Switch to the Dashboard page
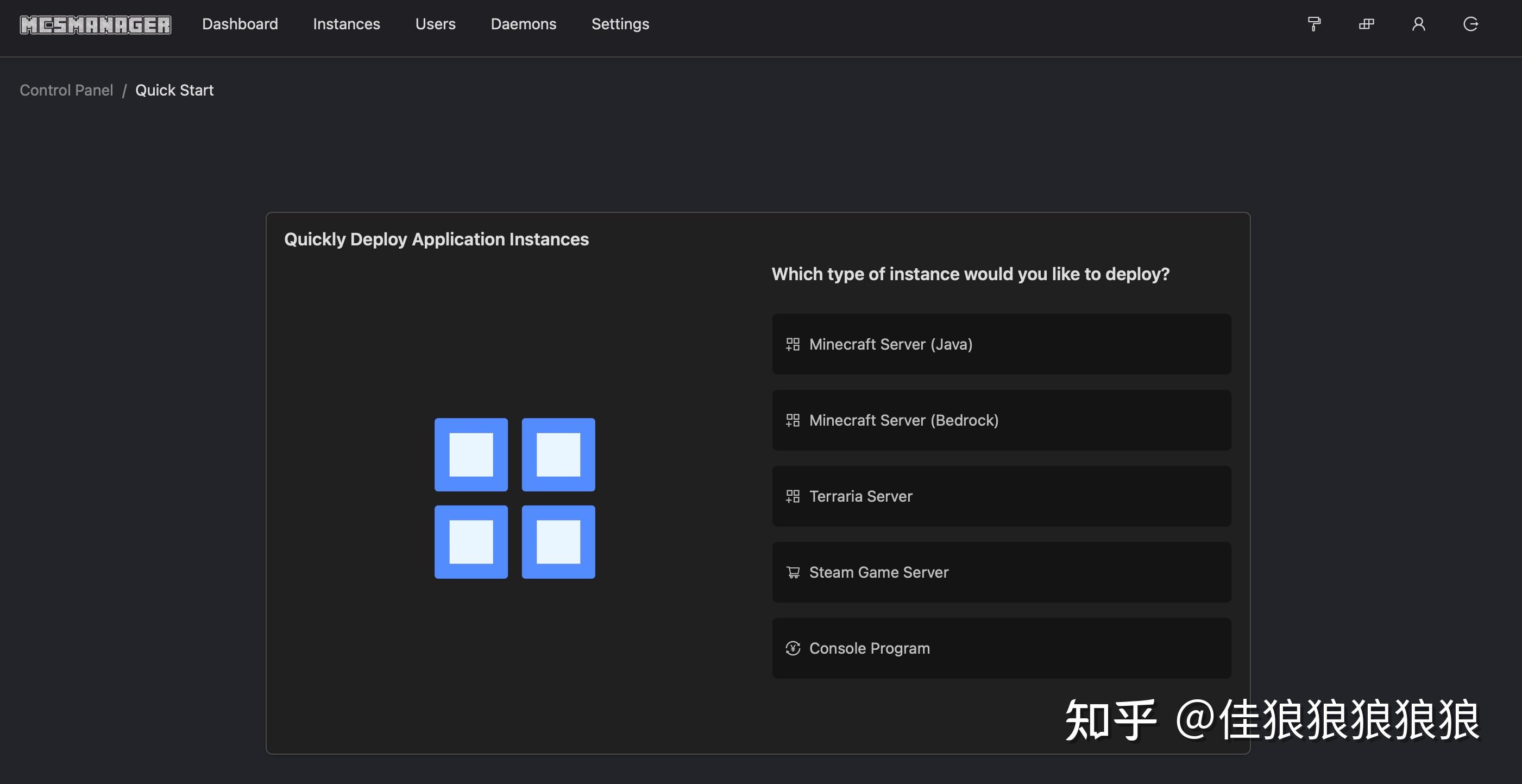The height and width of the screenshot is (784, 1522). [x=240, y=23]
